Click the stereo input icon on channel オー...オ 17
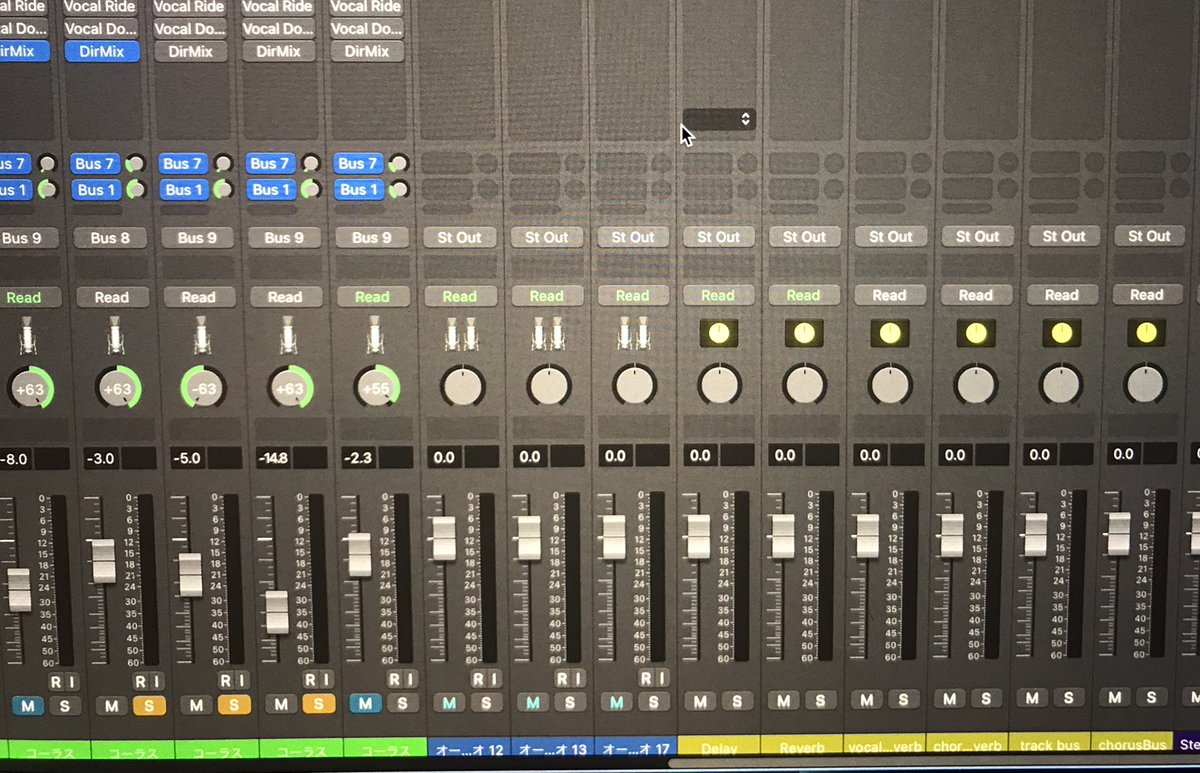This screenshot has width=1200, height=773. [633, 334]
